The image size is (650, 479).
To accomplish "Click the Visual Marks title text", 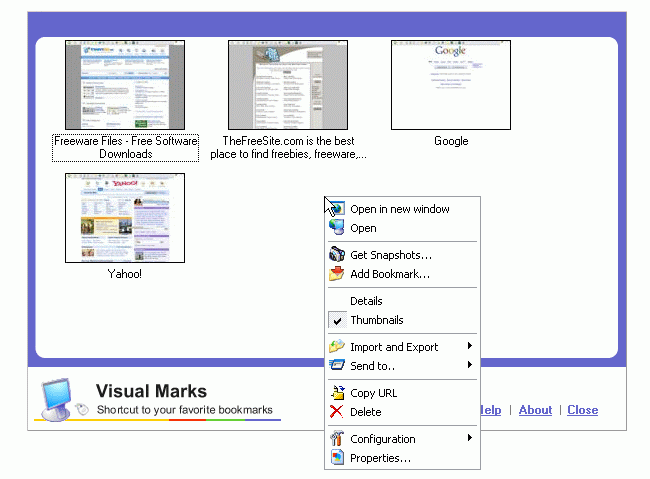I will coord(151,391).
